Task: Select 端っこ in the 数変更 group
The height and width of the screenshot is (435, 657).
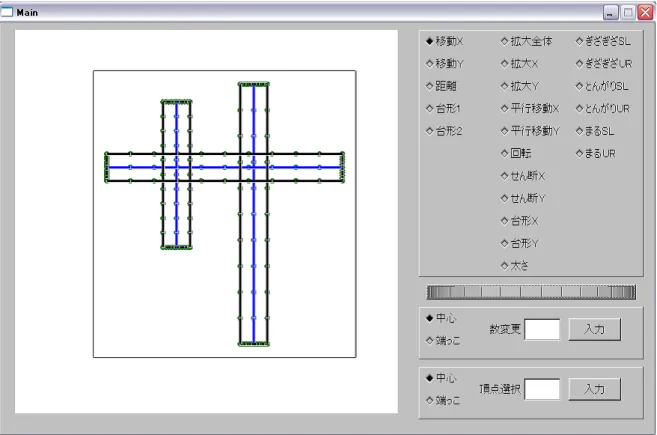Action: pos(443,341)
